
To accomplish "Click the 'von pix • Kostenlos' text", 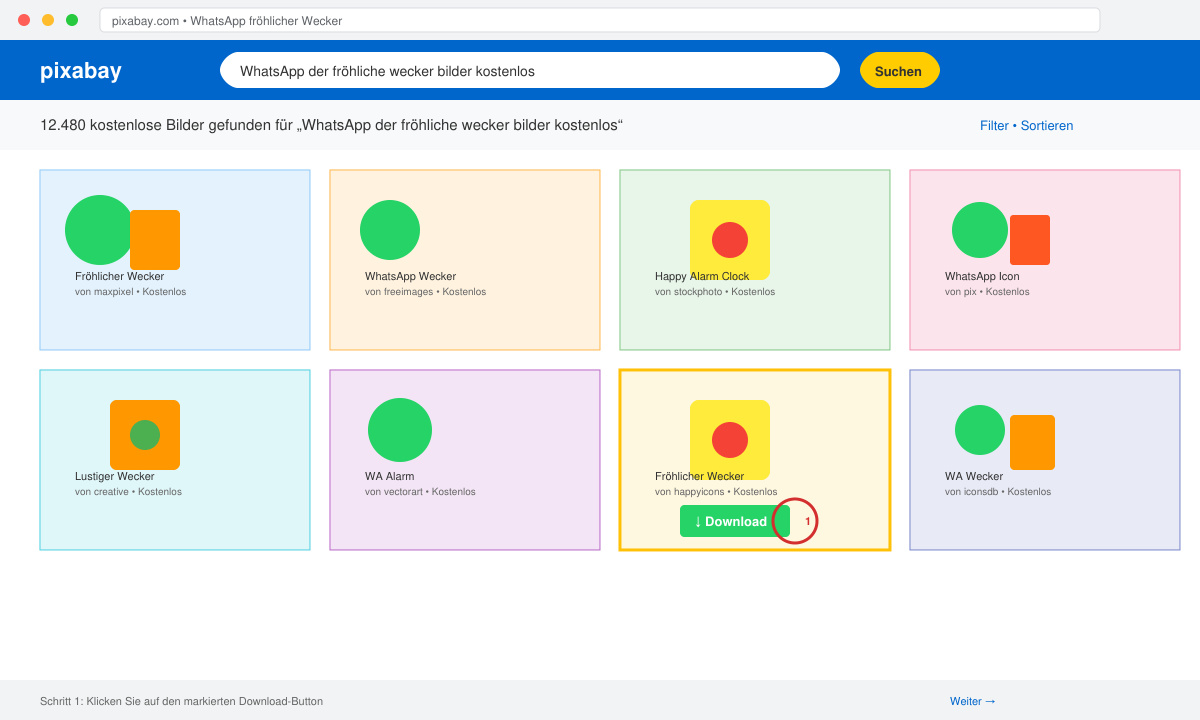I will coord(987,292).
